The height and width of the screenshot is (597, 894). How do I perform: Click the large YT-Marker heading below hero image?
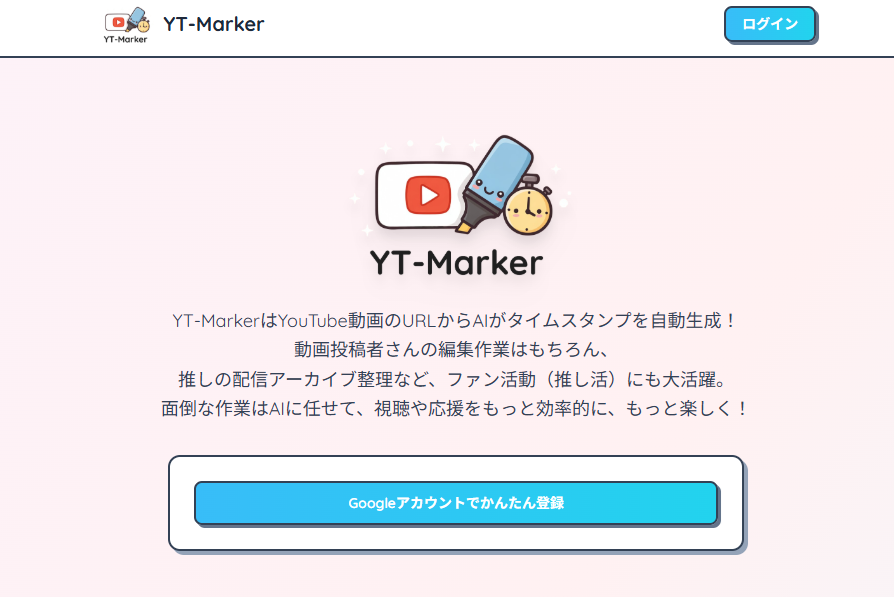[x=456, y=262]
